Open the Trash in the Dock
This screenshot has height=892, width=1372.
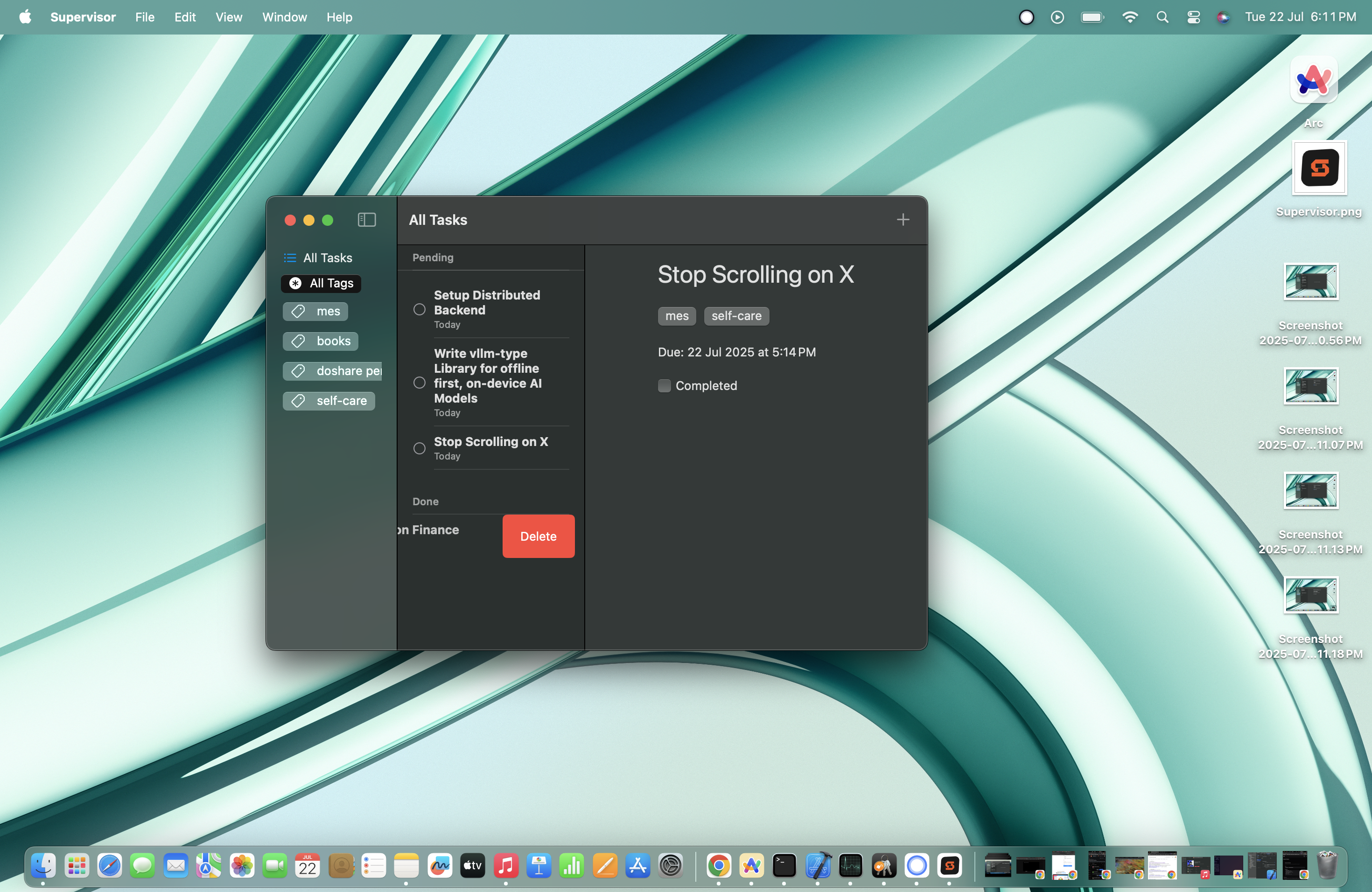1326,865
